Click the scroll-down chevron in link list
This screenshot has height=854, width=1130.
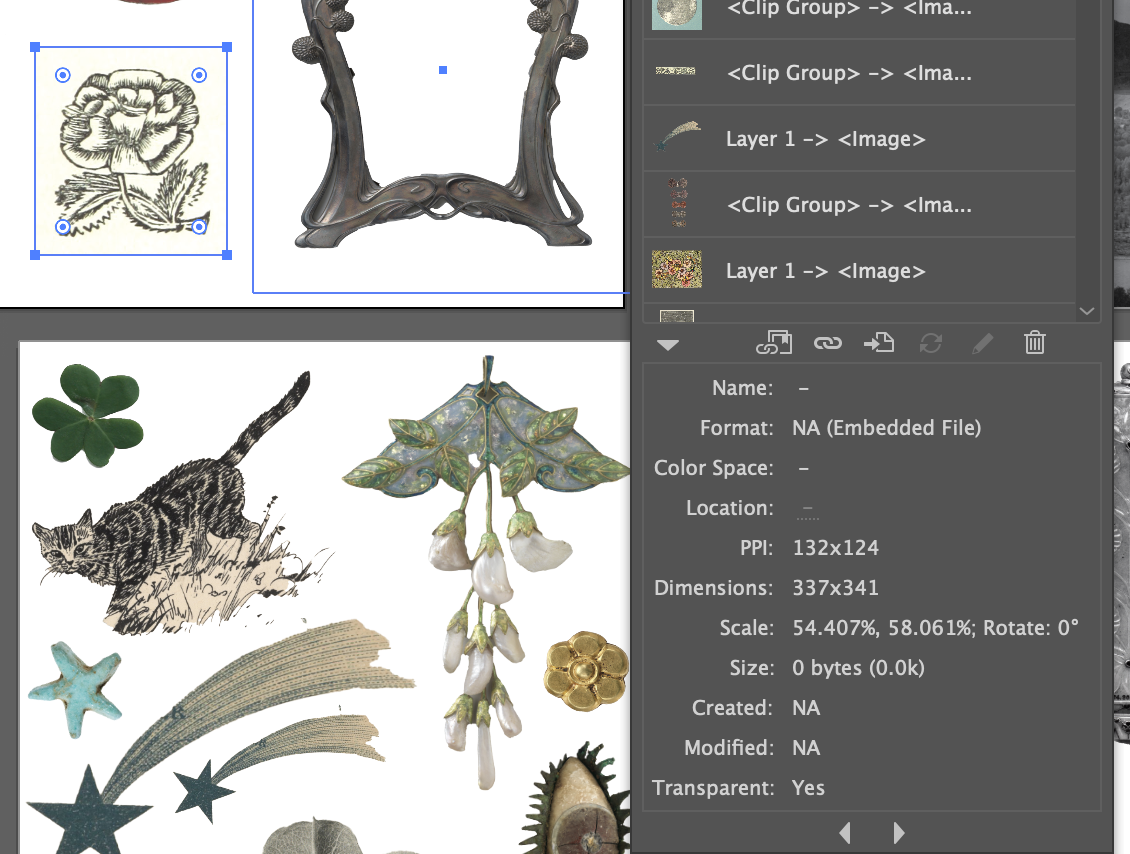tap(1086, 311)
